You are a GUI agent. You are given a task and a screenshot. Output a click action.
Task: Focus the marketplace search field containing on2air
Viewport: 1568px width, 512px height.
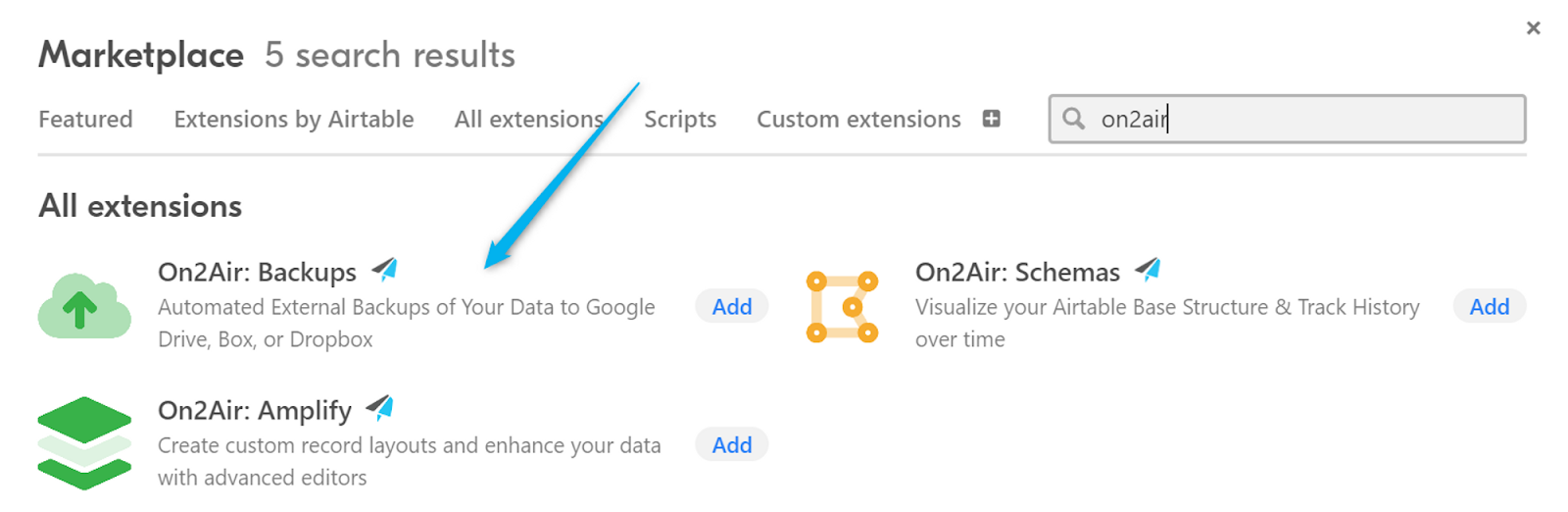point(1303,120)
